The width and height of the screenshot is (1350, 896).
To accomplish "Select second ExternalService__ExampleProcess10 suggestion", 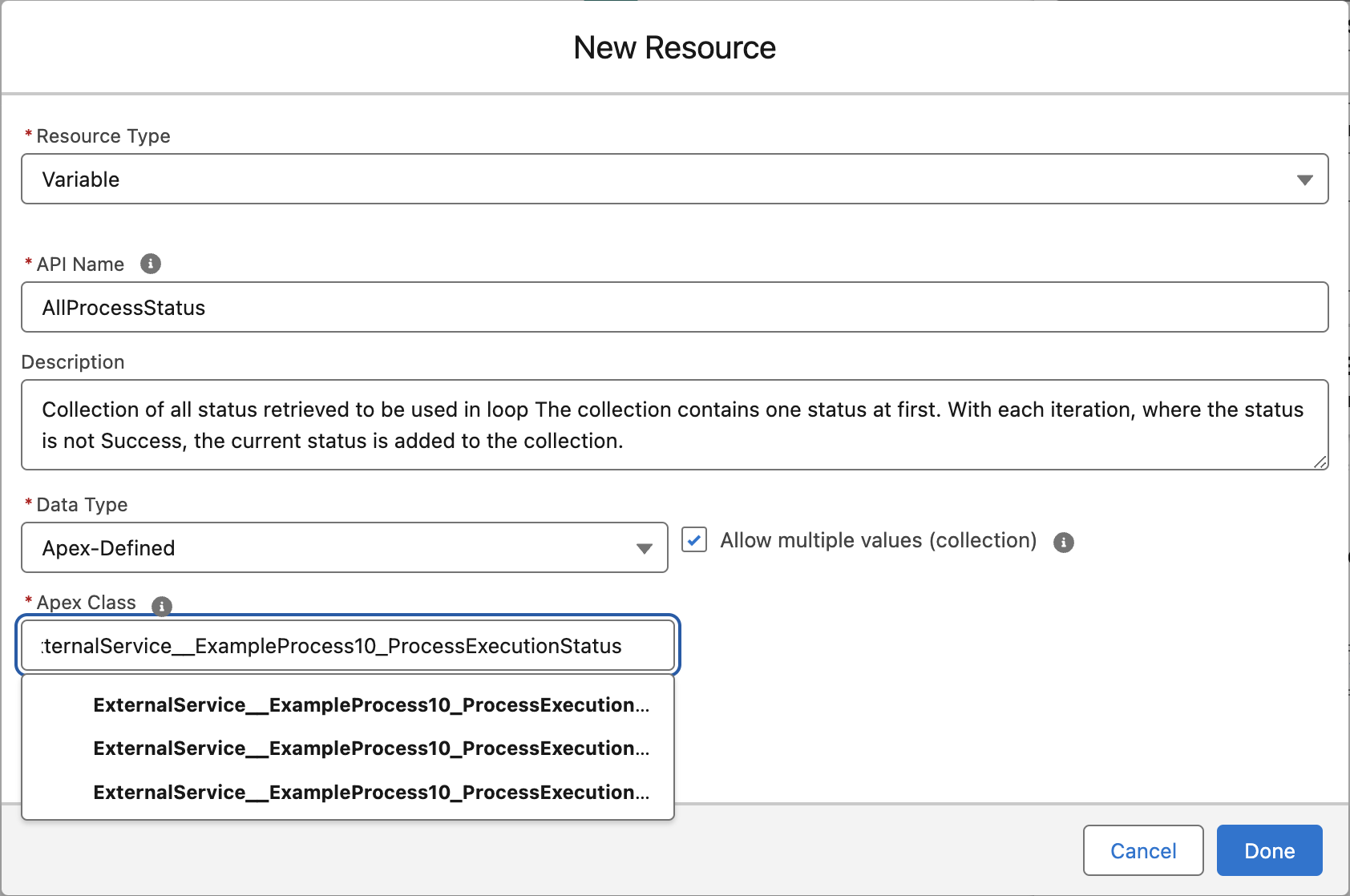I will 348,749.
